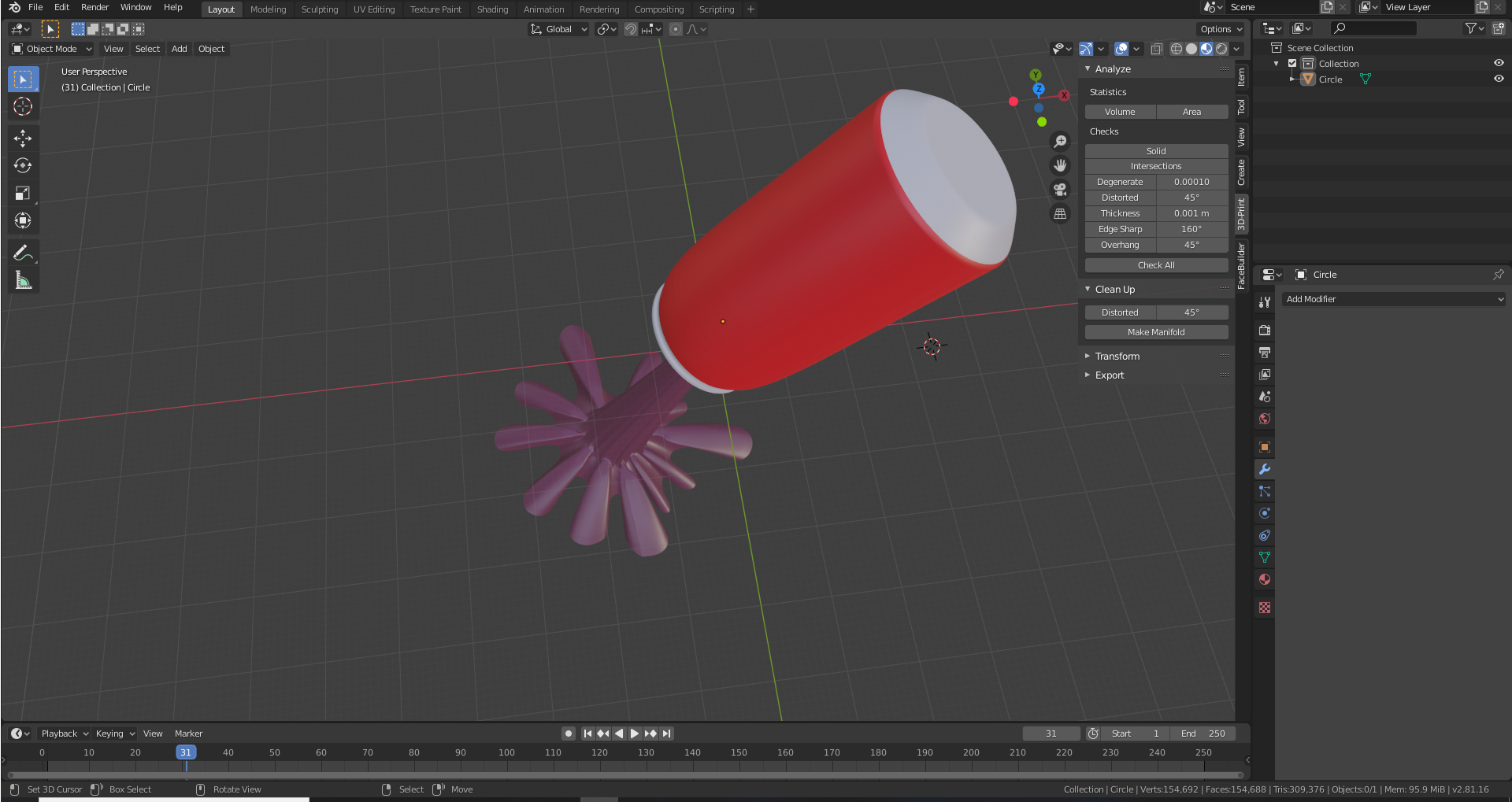Select the Move tool in the toolbar

click(x=23, y=139)
